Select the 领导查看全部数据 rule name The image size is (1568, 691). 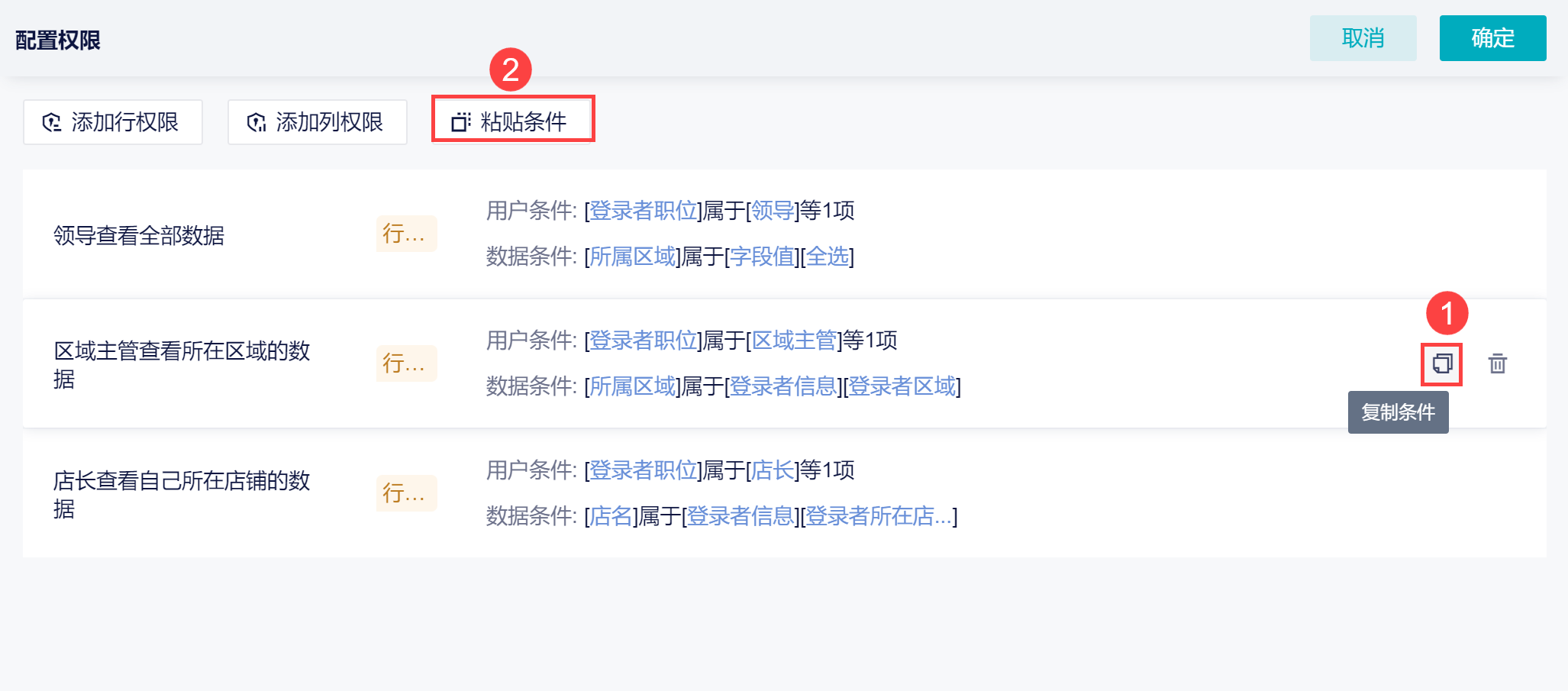[139, 235]
